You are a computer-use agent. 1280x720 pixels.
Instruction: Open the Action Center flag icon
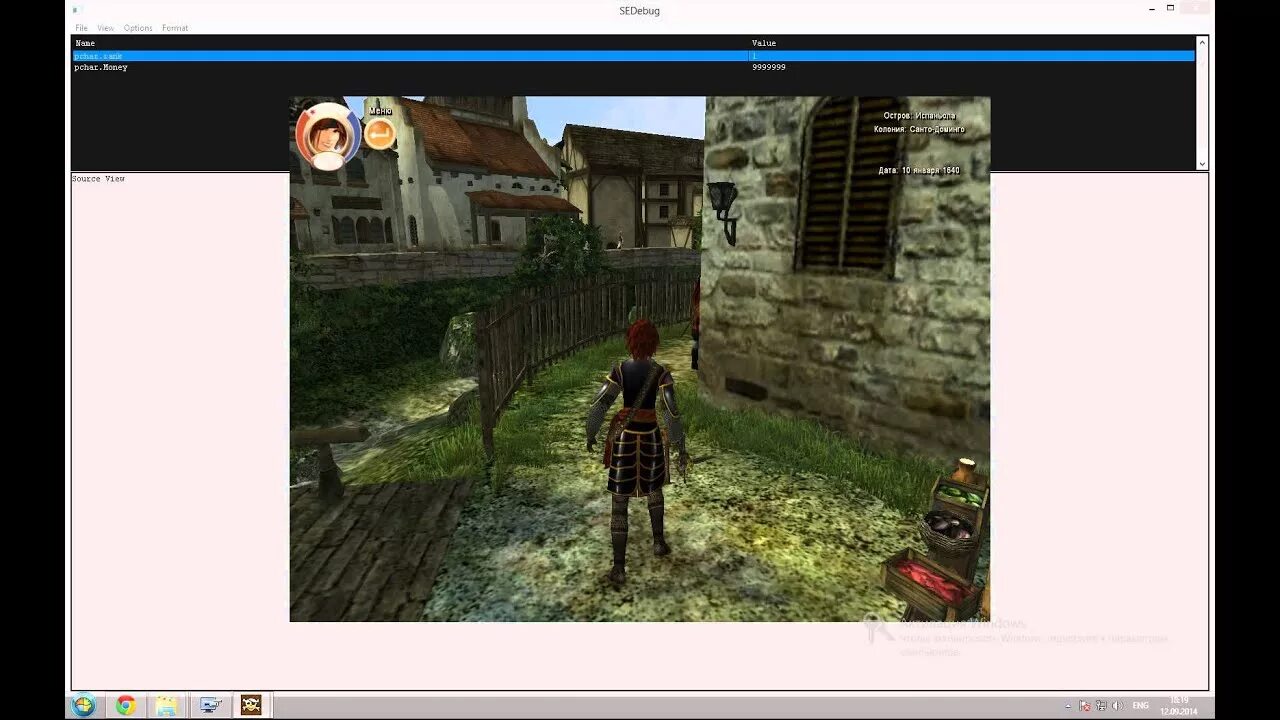(1084, 706)
